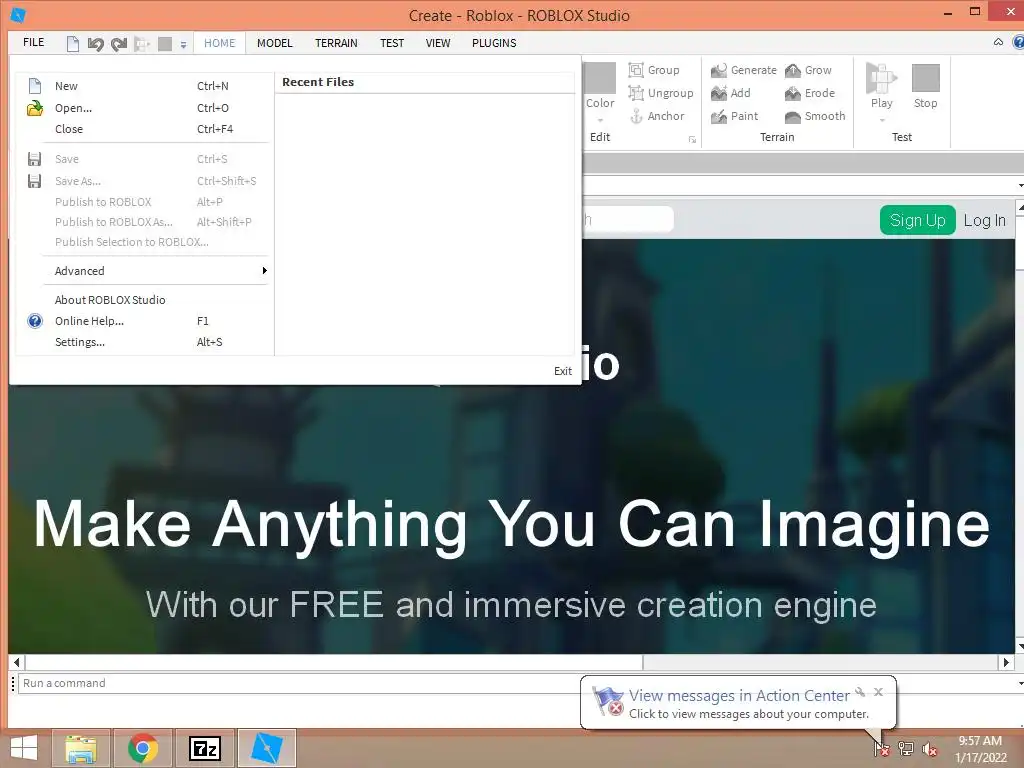This screenshot has width=1024, height=768.
Task: Click the greyed Save menu entry
Action: (144, 159)
